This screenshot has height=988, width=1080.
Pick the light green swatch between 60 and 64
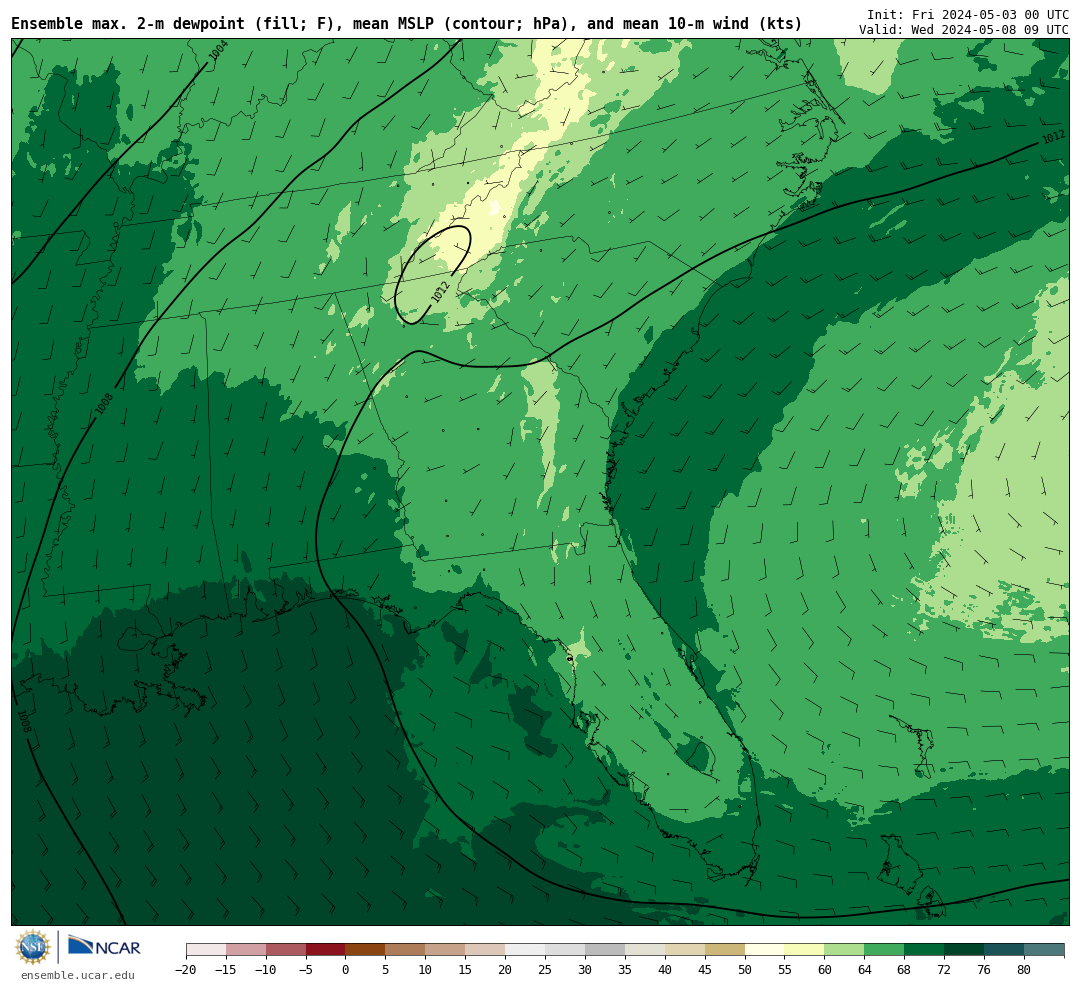(x=845, y=950)
